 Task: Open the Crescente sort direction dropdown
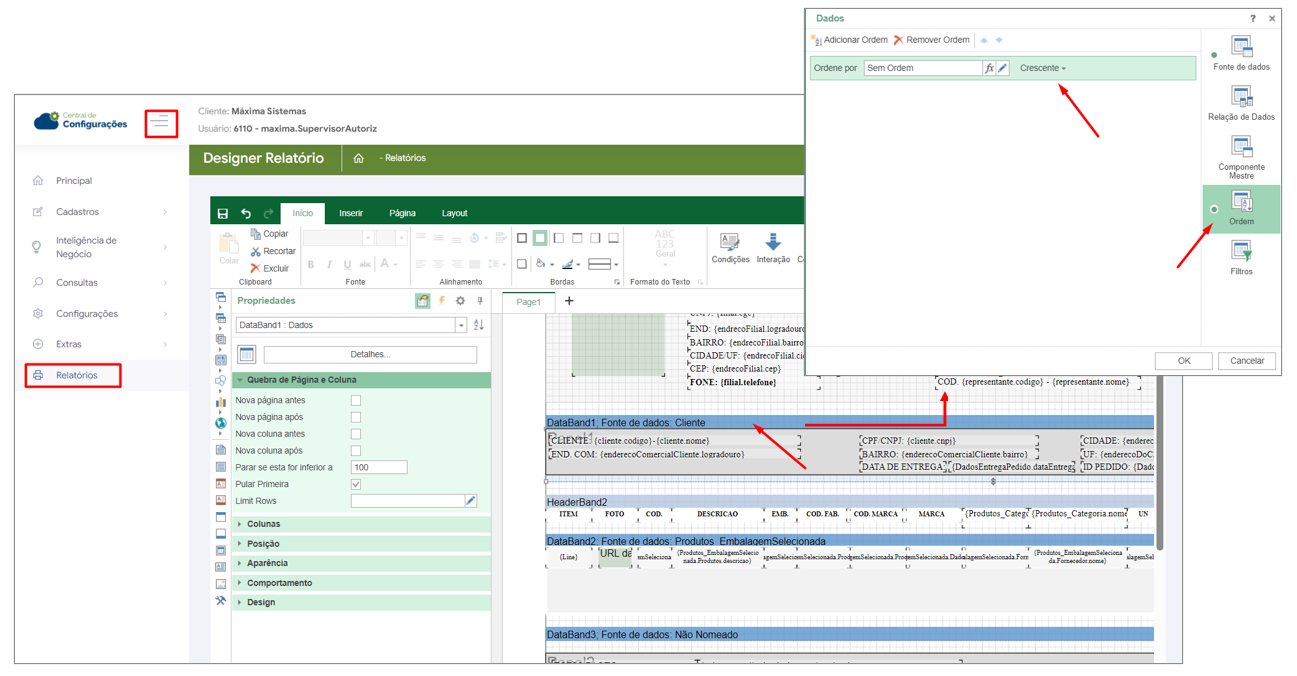click(1043, 68)
